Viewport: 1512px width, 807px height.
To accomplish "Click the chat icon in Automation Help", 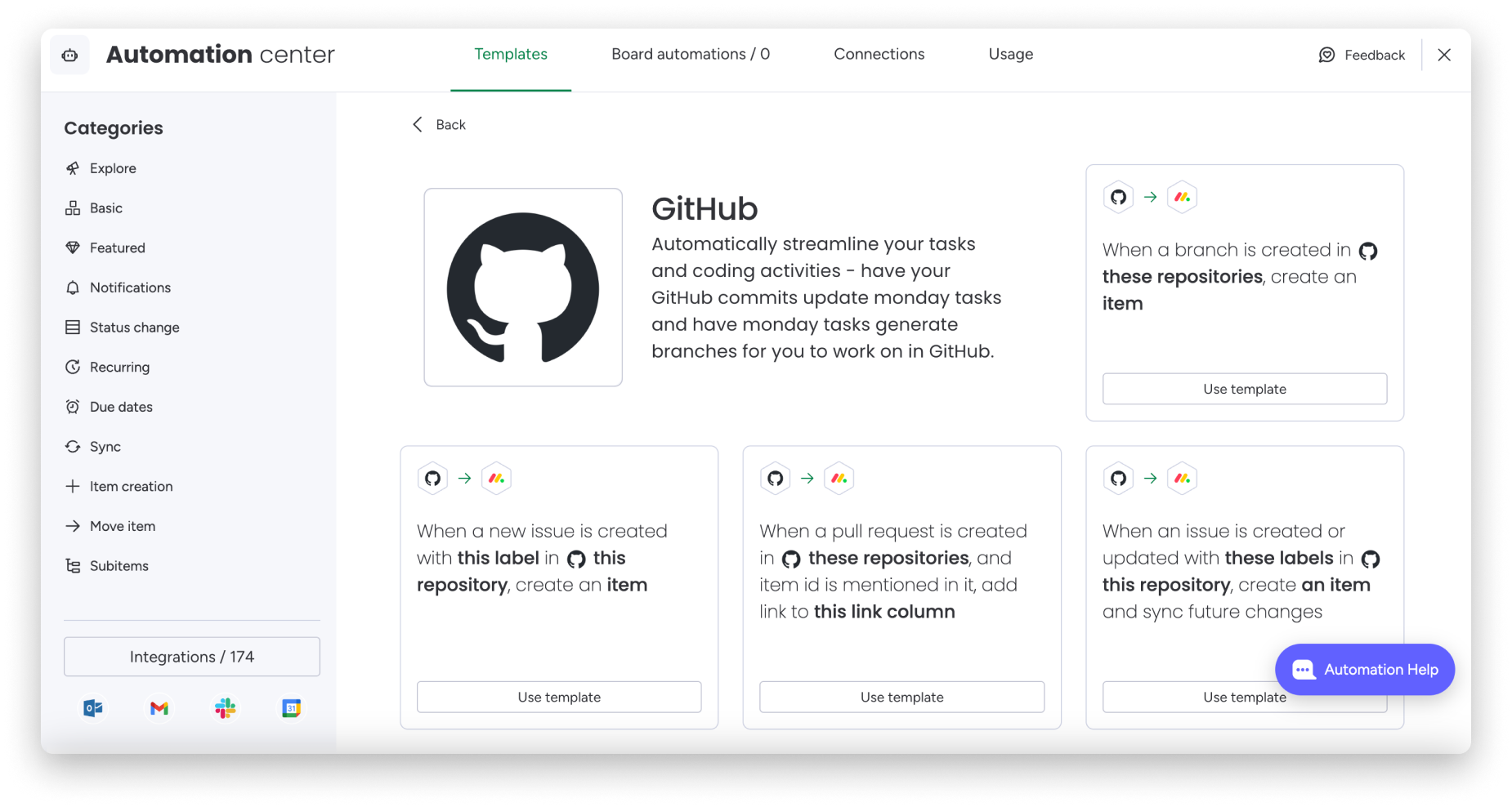I will [x=1304, y=670].
